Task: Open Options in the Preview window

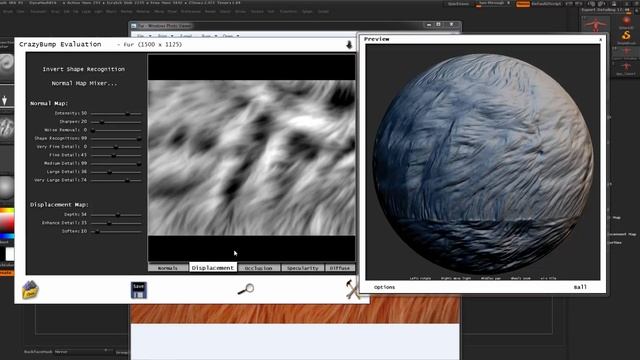Action: coord(384,287)
